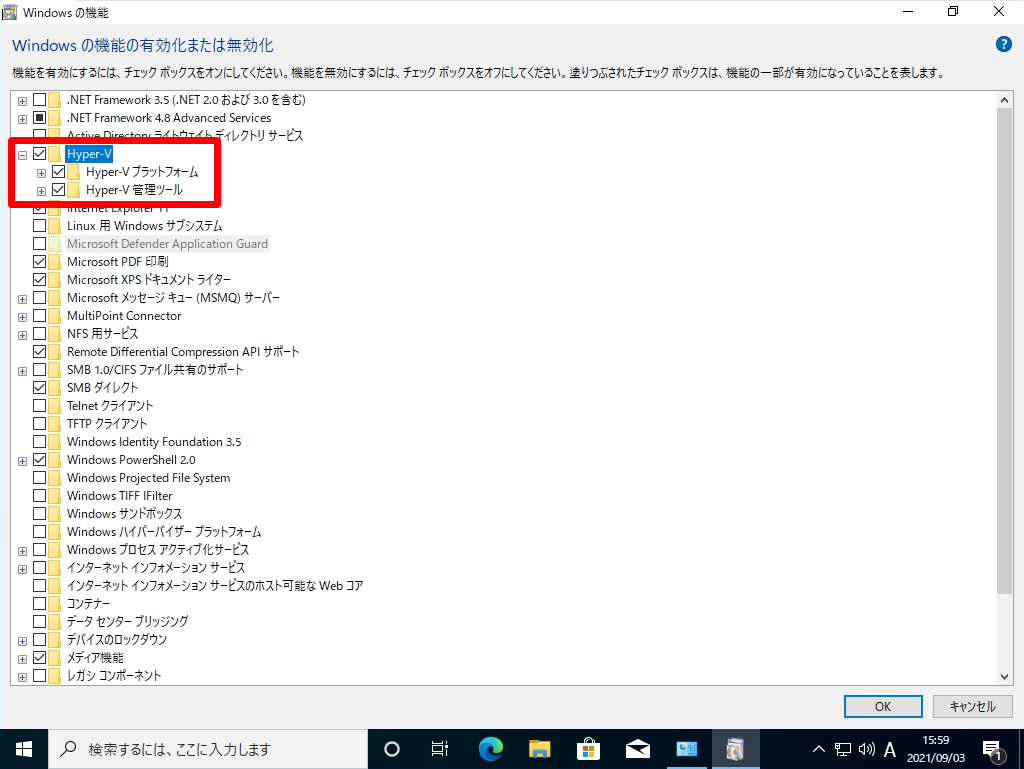Select データ センター ブリッジング row

click(127, 621)
